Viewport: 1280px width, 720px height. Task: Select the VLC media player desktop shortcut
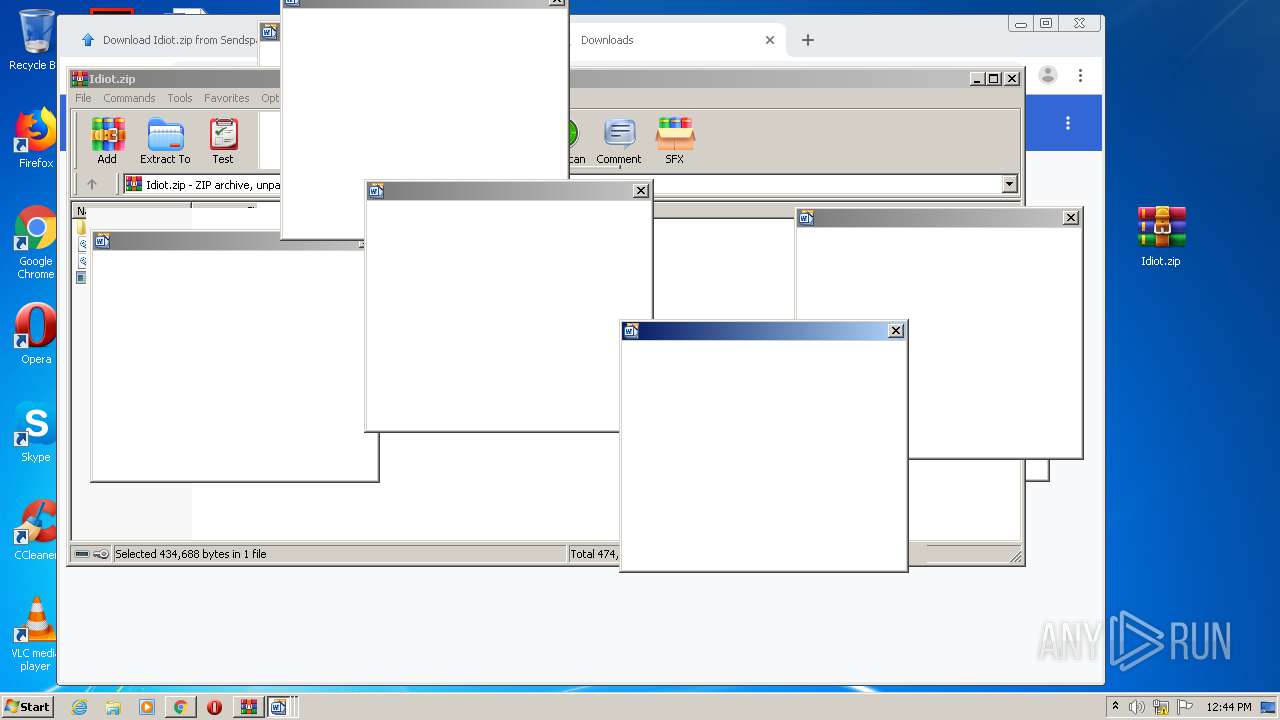36,634
